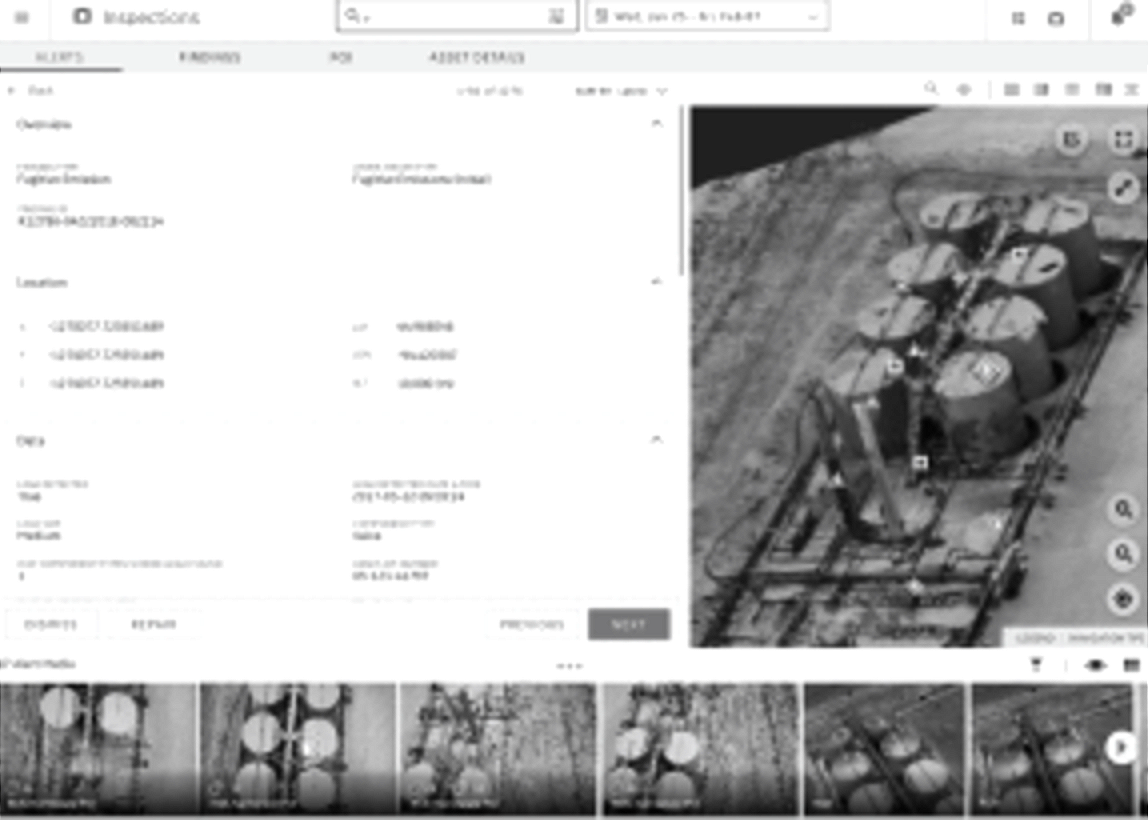The width and height of the screenshot is (1148, 820).
Task: Click the Alert Media heading
Action: coord(40,664)
